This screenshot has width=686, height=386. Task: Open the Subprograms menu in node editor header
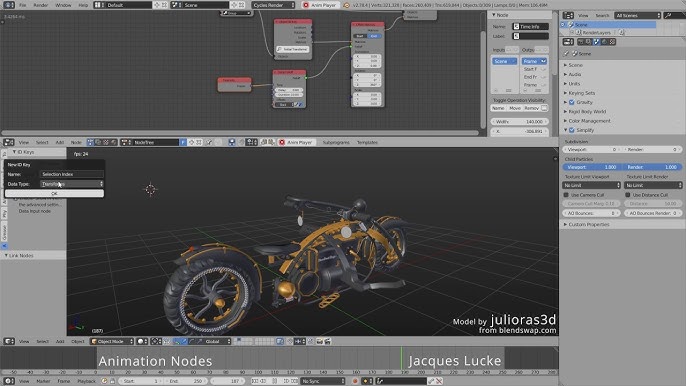point(336,142)
